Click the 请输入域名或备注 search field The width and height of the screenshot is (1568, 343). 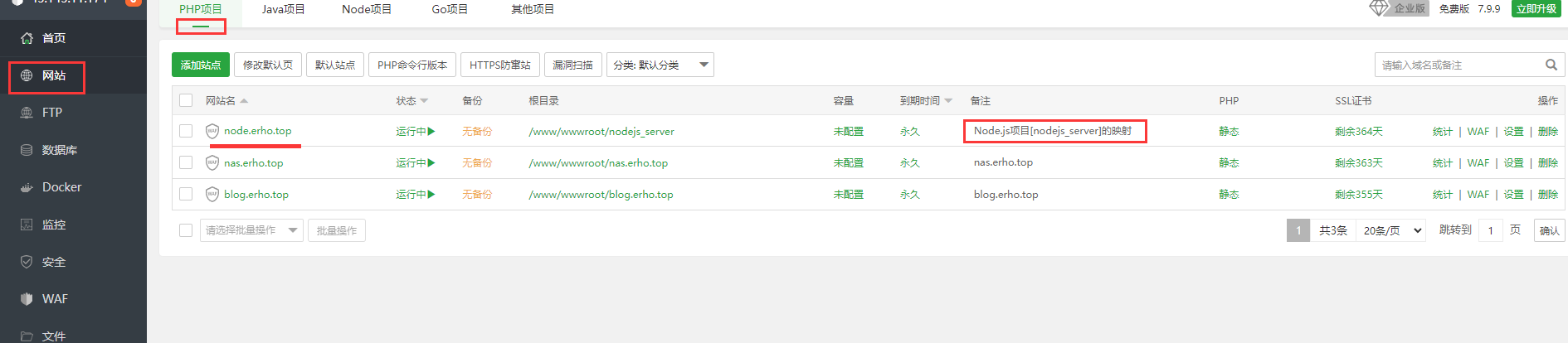(x=1457, y=65)
